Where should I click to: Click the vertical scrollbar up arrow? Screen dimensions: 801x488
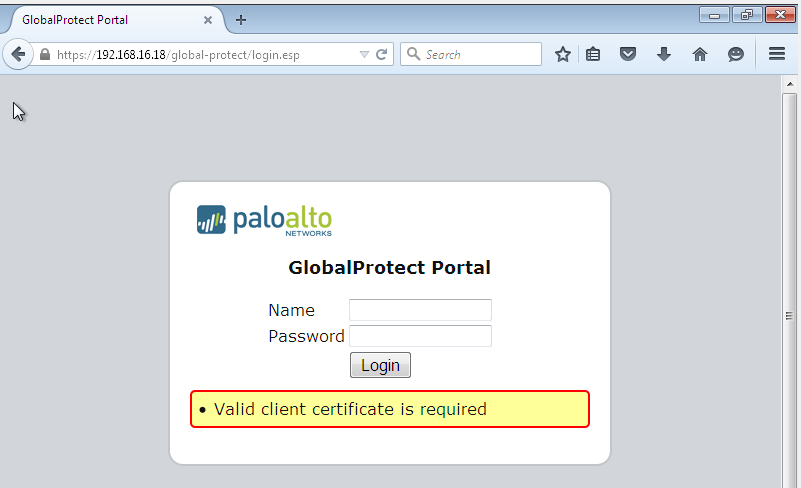pos(788,85)
